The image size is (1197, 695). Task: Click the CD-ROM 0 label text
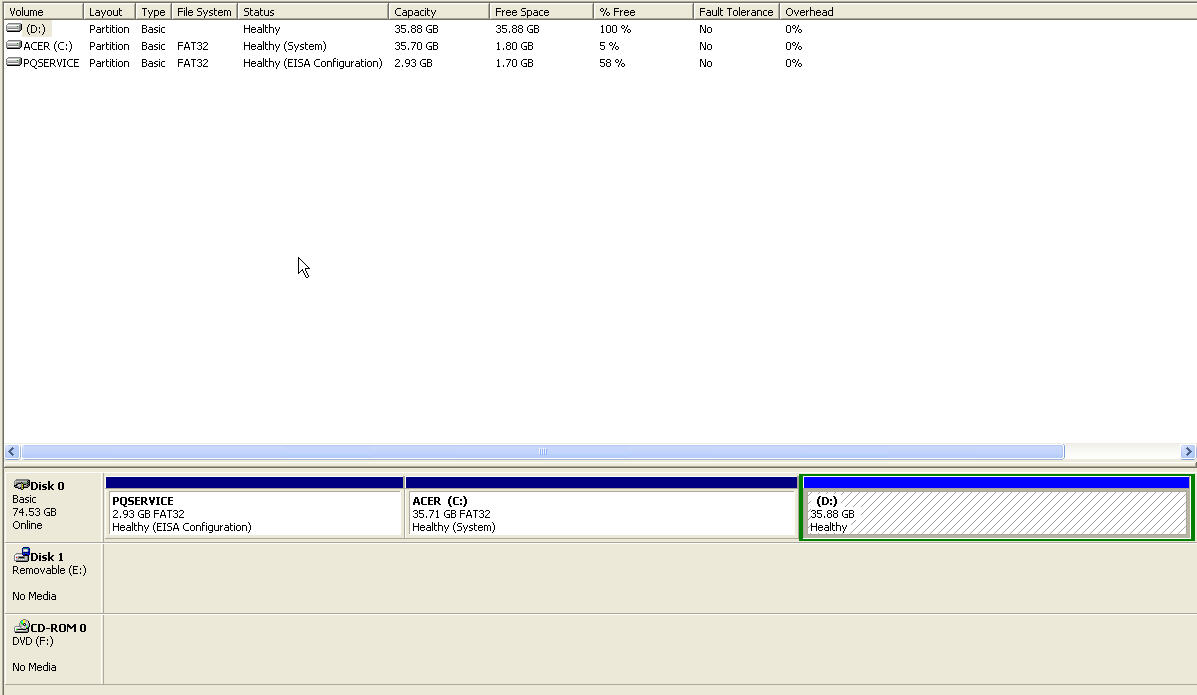(x=58, y=628)
